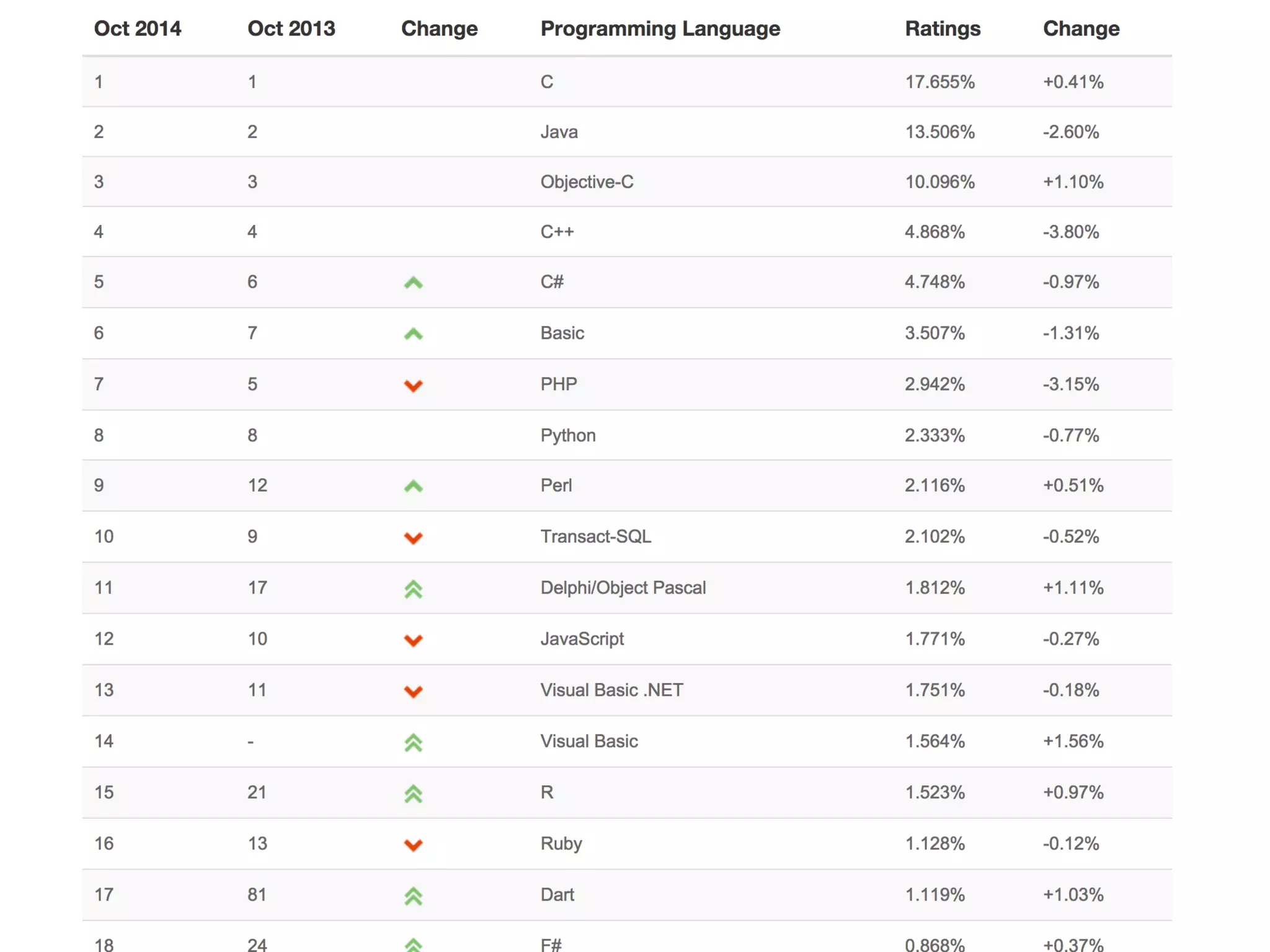
Task: Click the red down arrow in the PHP row
Action: (x=413, y=386)
